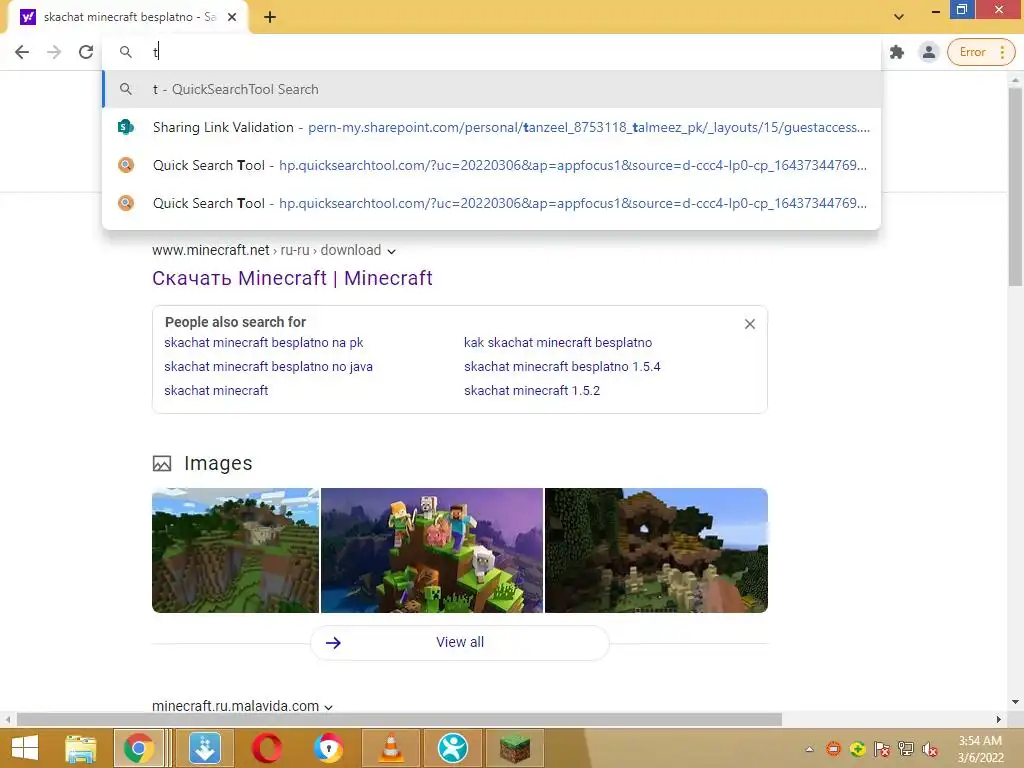Click the horizontal scrollbar right arrow
The image size is (1024, 768).
tap(999, 720)
